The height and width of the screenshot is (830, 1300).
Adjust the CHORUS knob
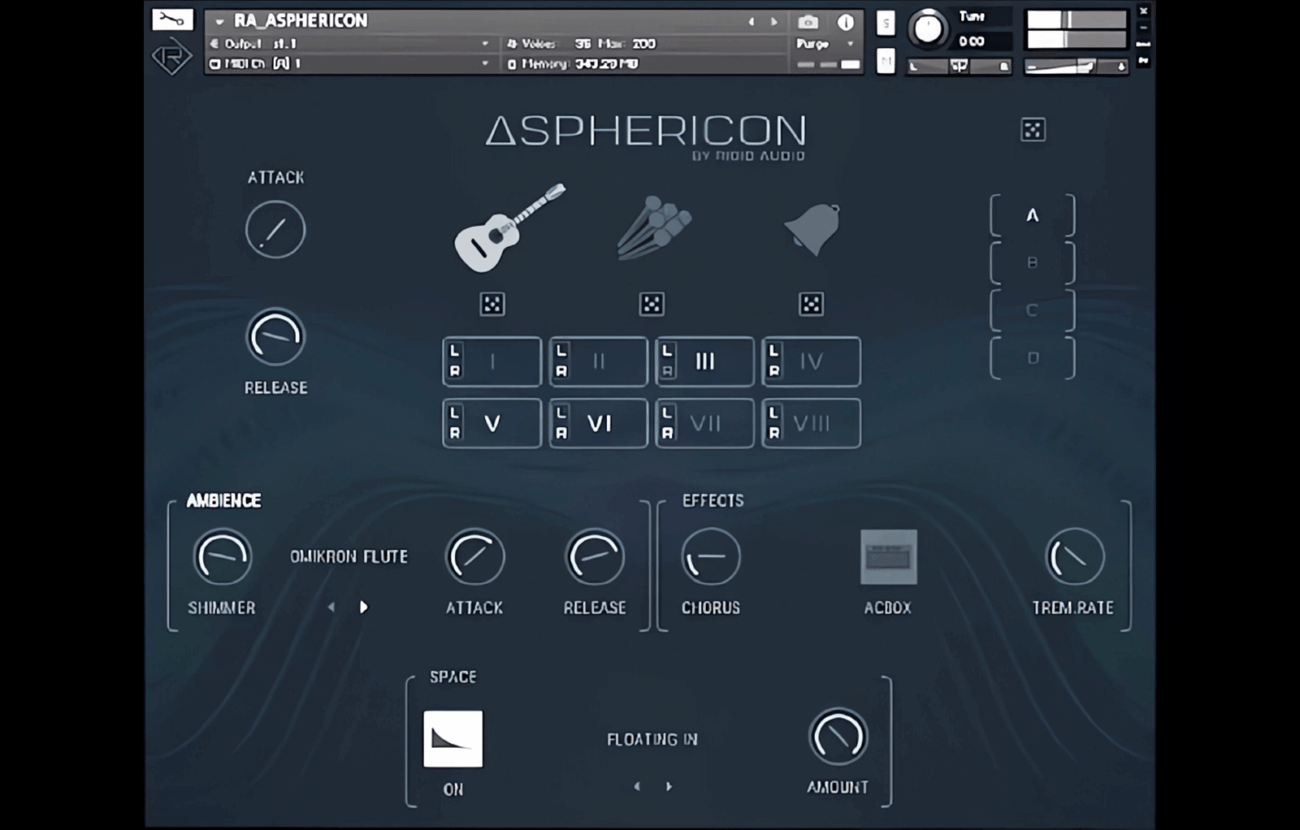click(711, 558)
